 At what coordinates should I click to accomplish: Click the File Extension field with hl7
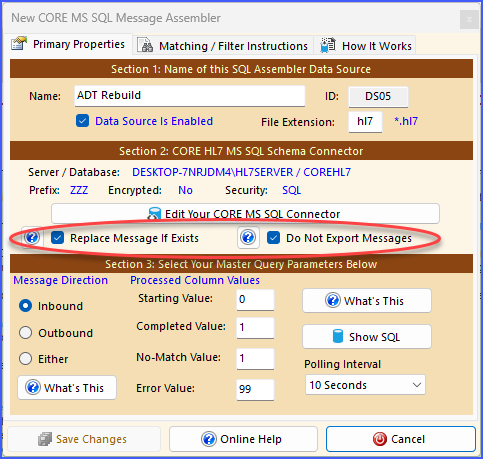click(x=365, y=122)
